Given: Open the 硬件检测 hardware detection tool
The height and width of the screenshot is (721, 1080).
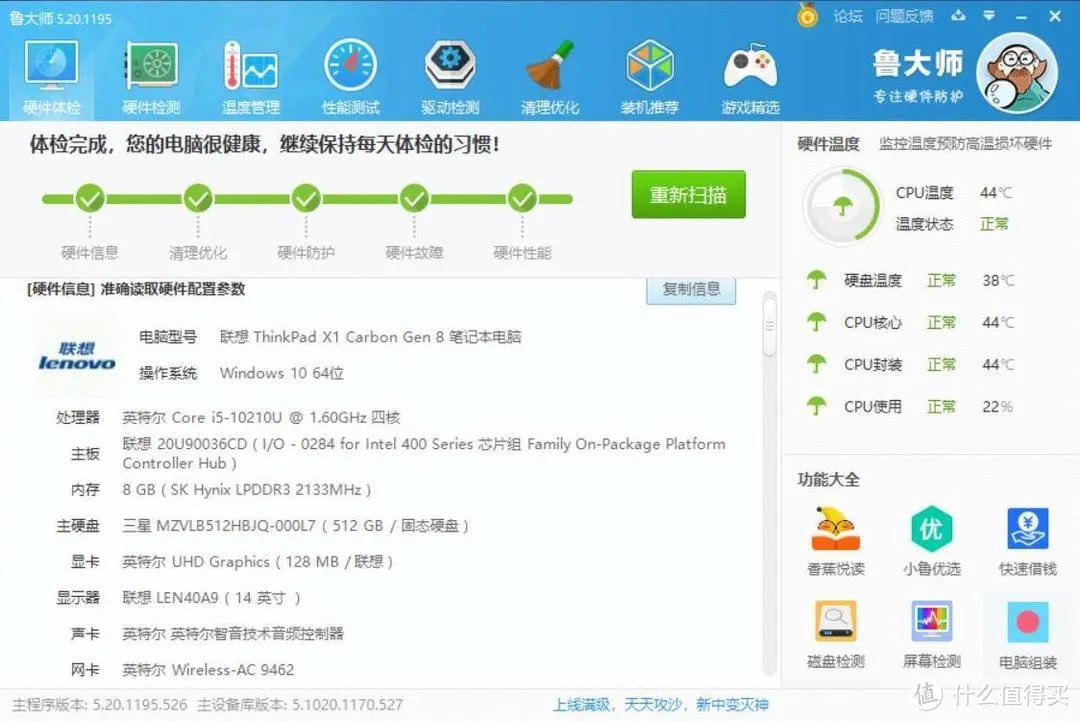Looking at the screenshot, I should click(150, 70).
